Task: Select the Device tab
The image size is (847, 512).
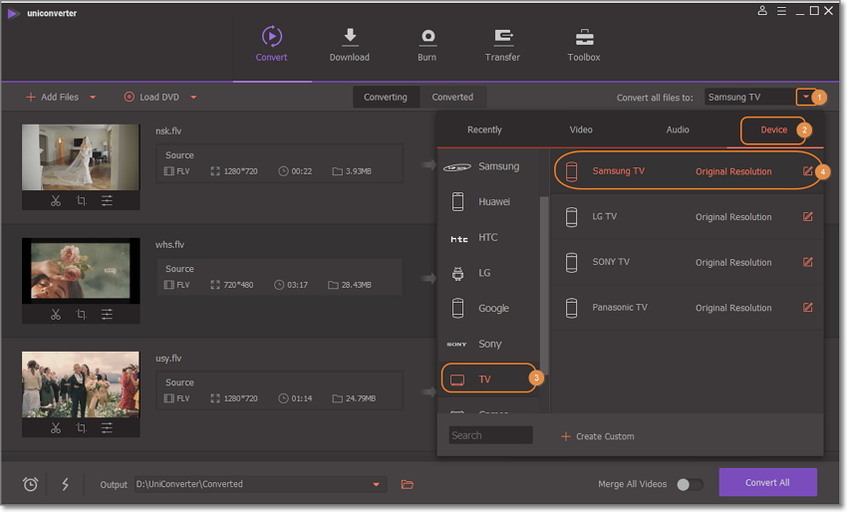Action: click(x=774, y=130)
